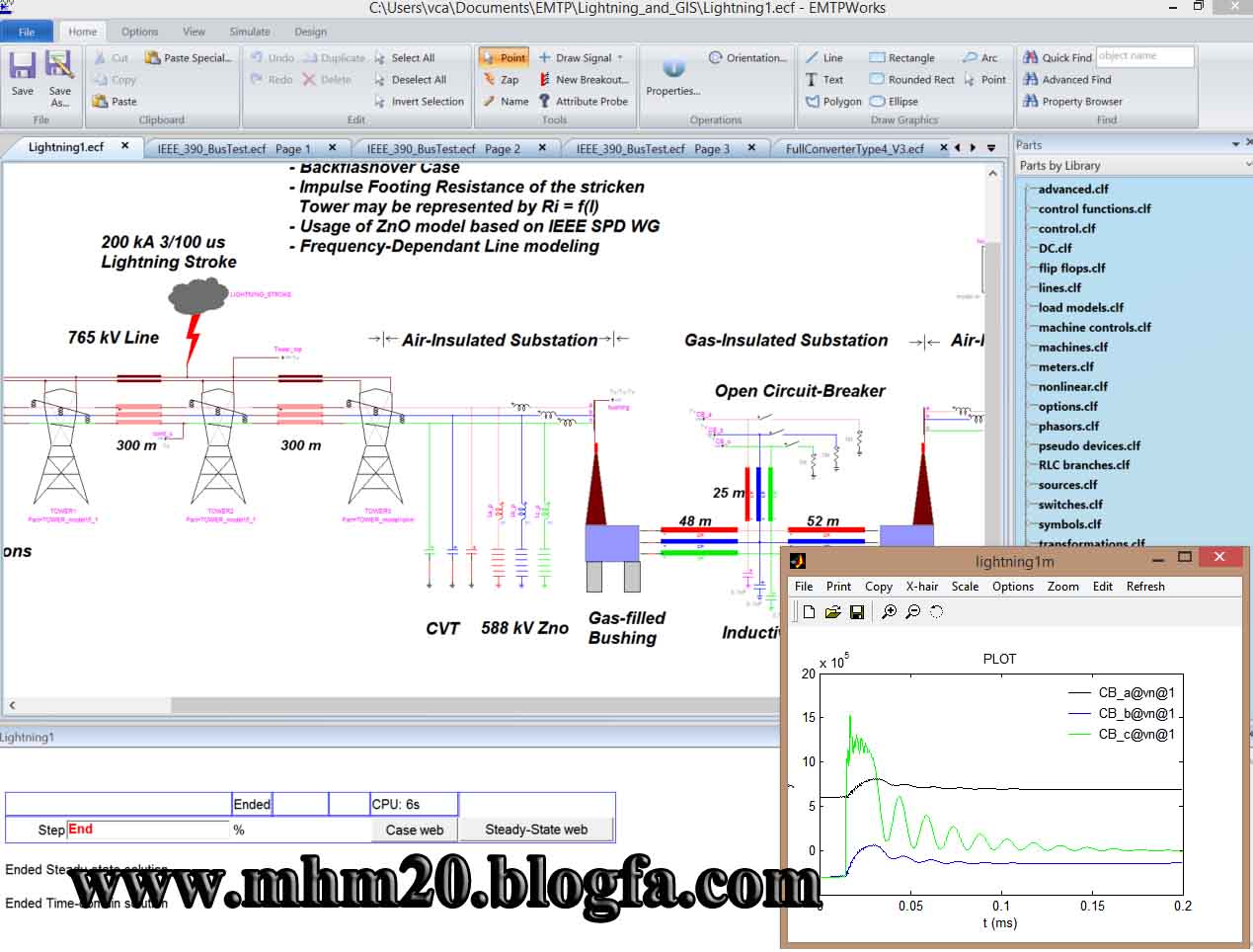Open the X-hair menu in plot window
This screenshot has width=1253, height=952.
921,587
